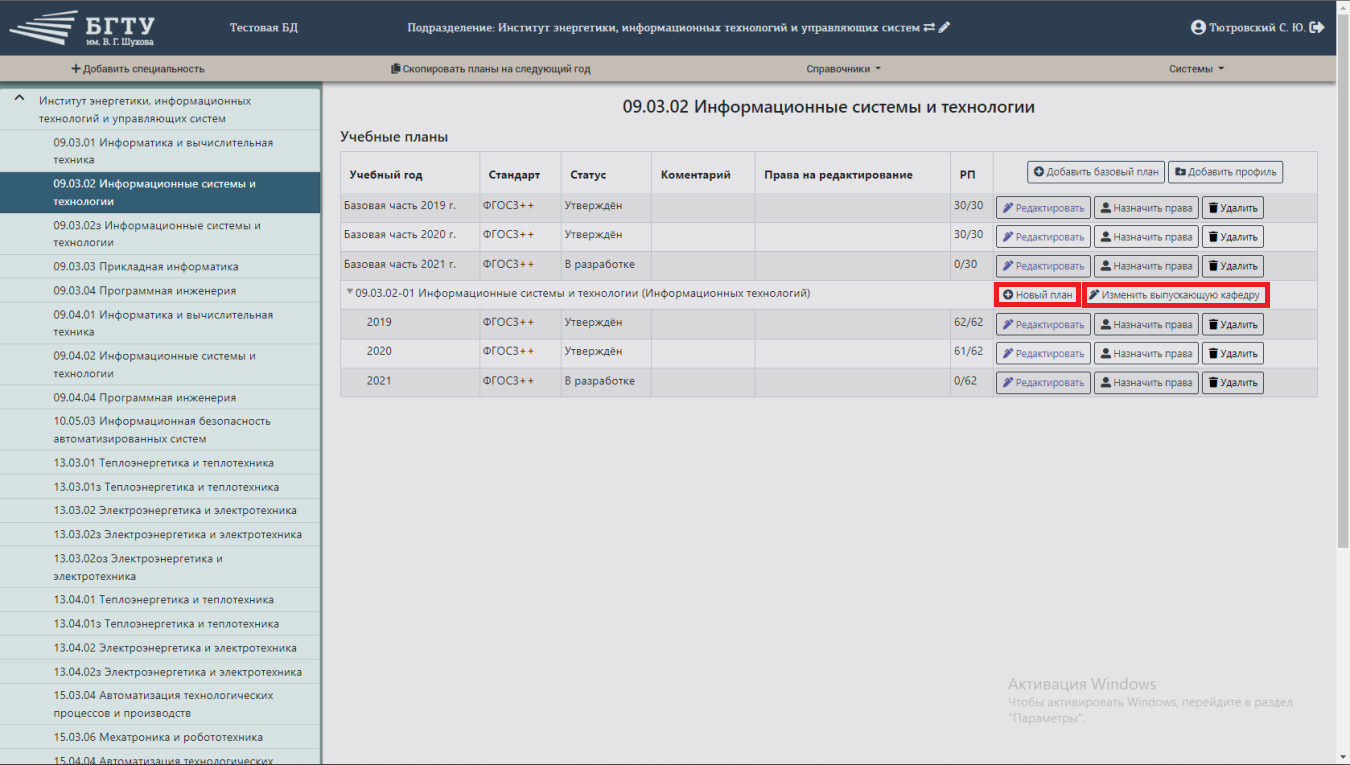Open the Справочники dropdown menu
The width and height of the screenshot is (1350, 765).
tap(844, 69)
